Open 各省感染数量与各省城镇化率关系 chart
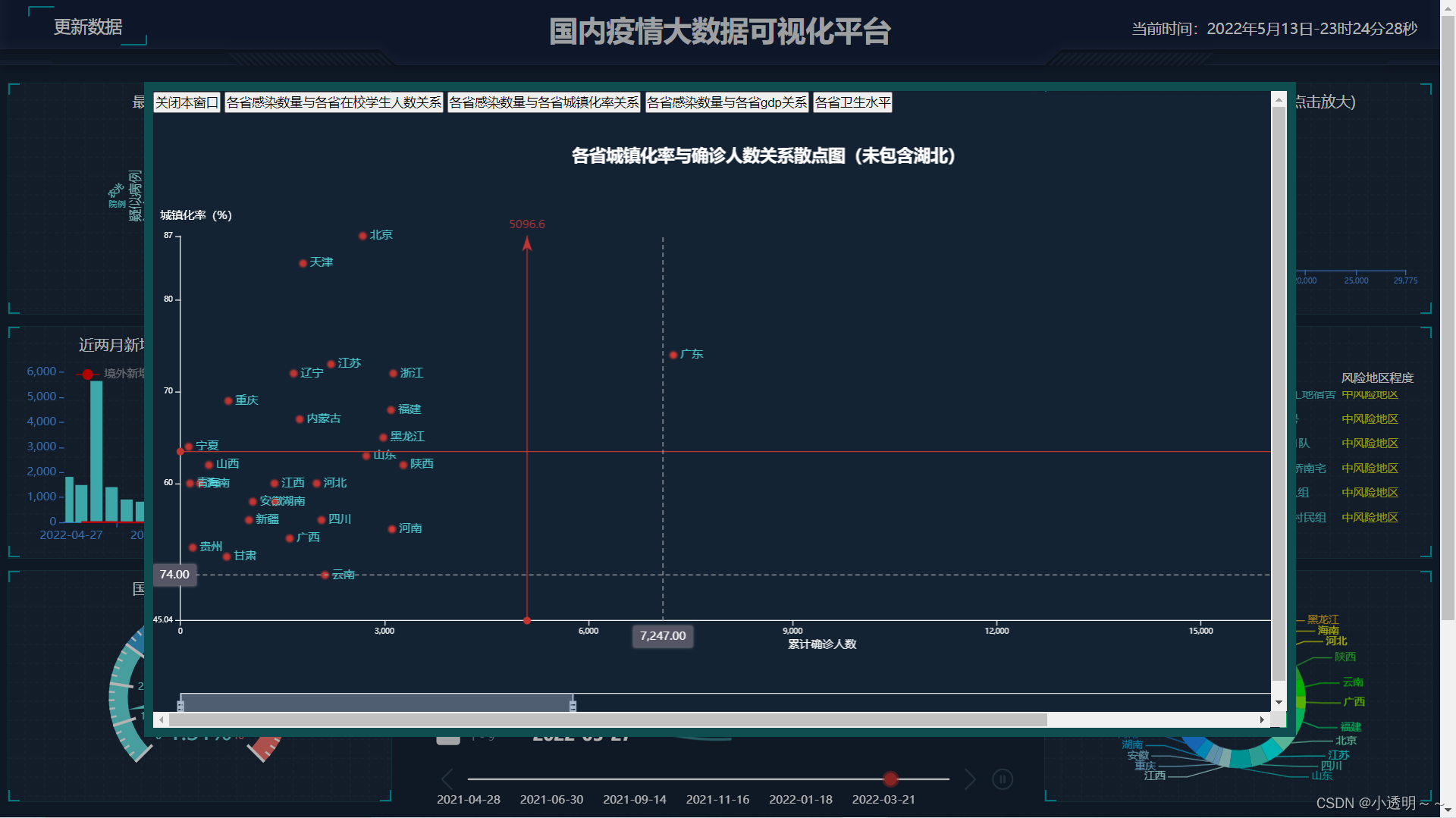 coord(544,102)
